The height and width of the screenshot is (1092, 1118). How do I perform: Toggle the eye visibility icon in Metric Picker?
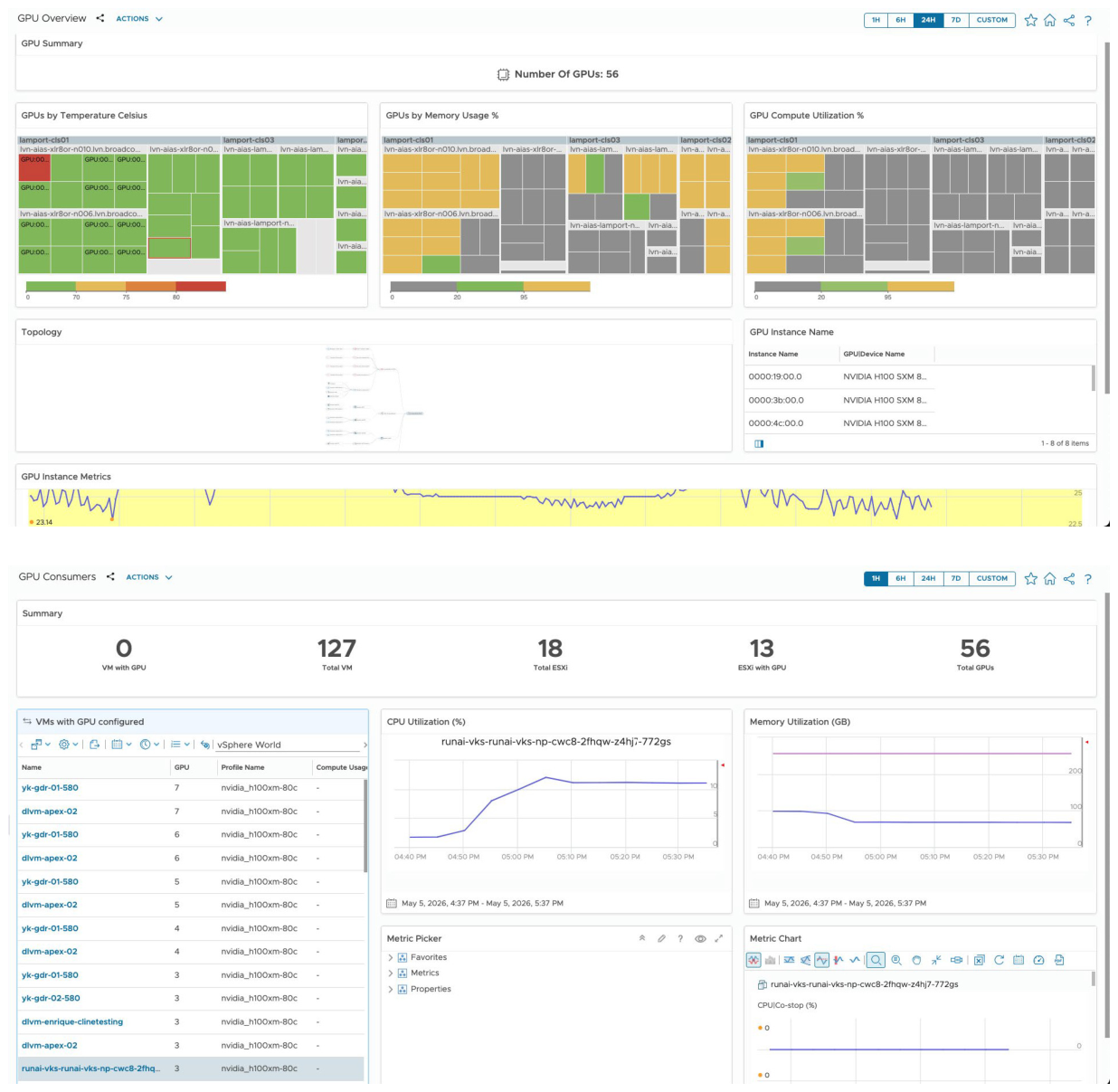coord(700,939)
